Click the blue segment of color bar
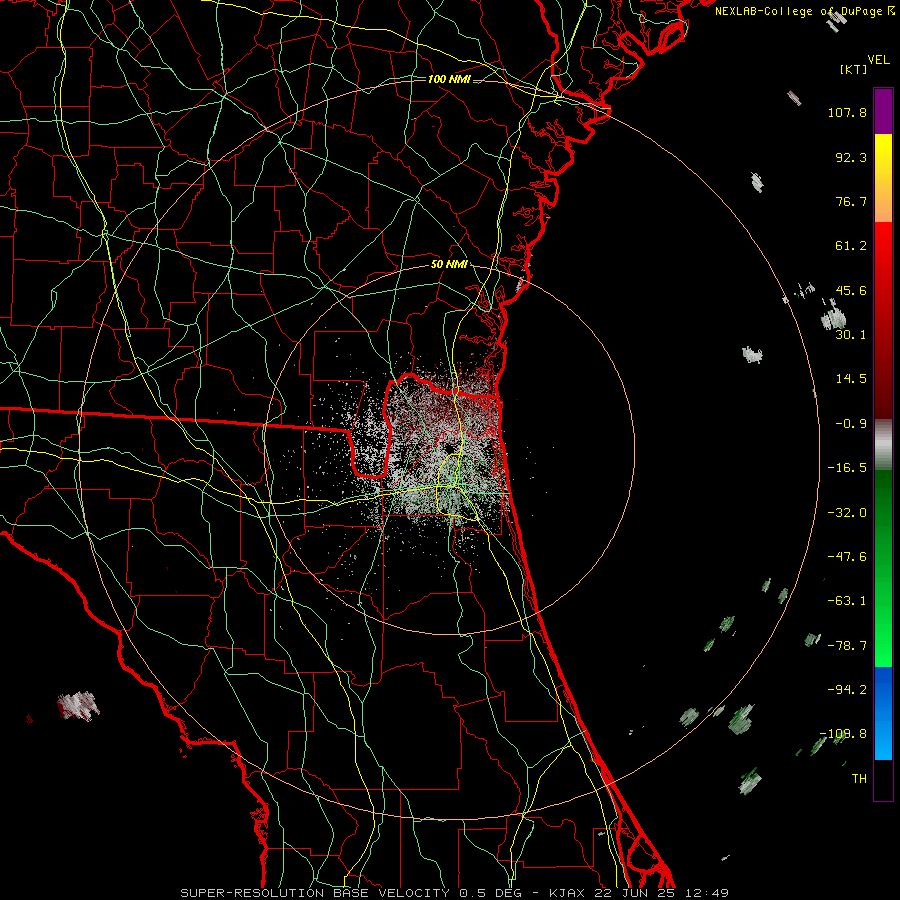Screen dimensions: 900x900 (x=883, y=713)
